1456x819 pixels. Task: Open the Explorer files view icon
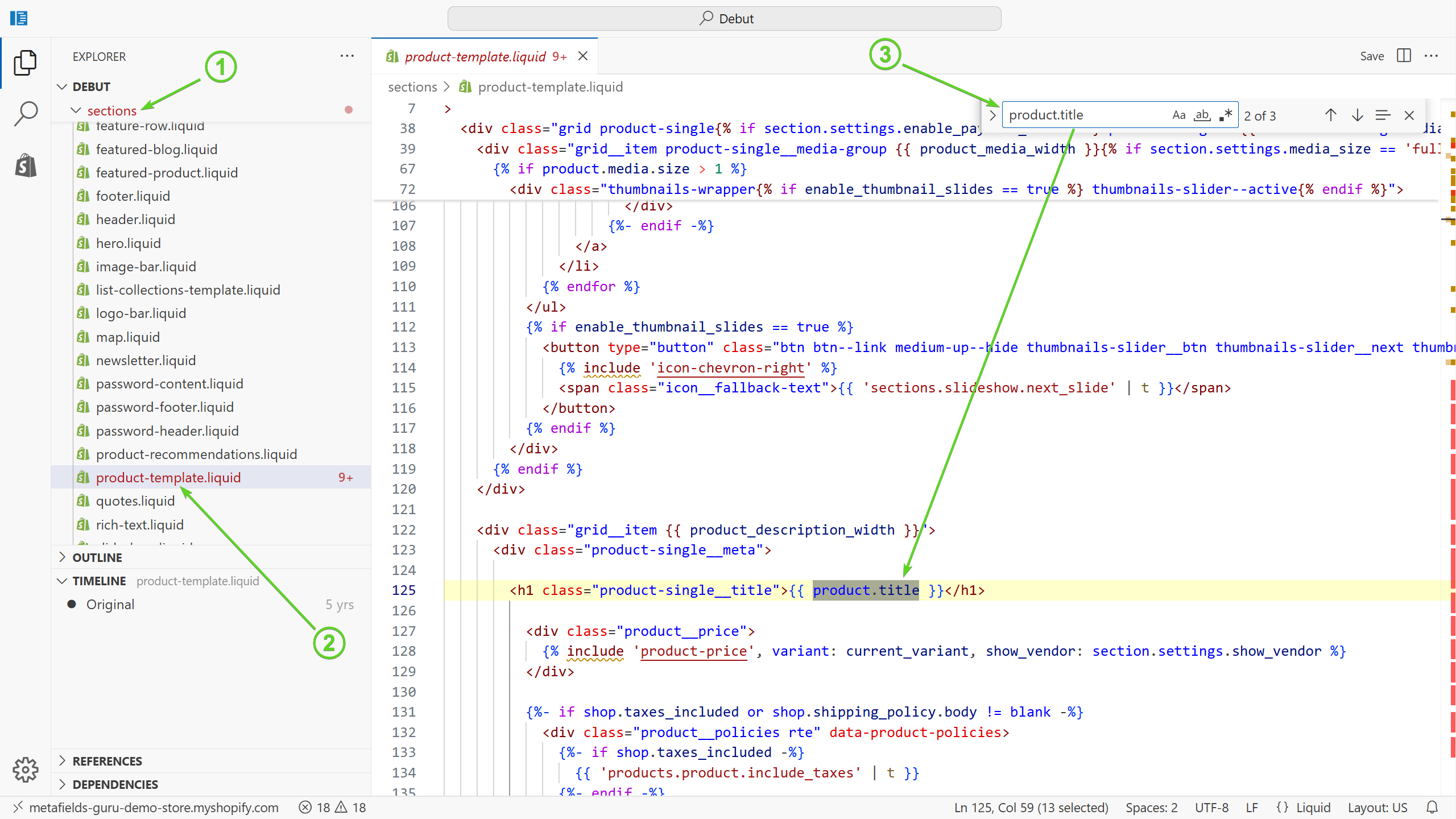pyautogui.click(x=26, y=63)
